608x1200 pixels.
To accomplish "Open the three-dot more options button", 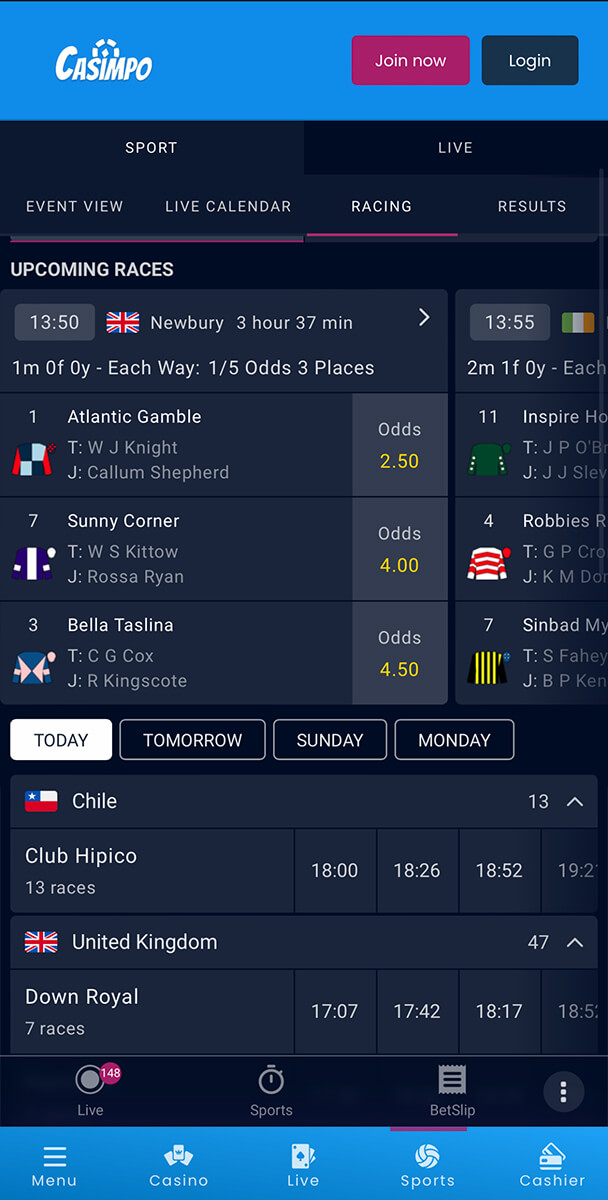I will 564,1091.
